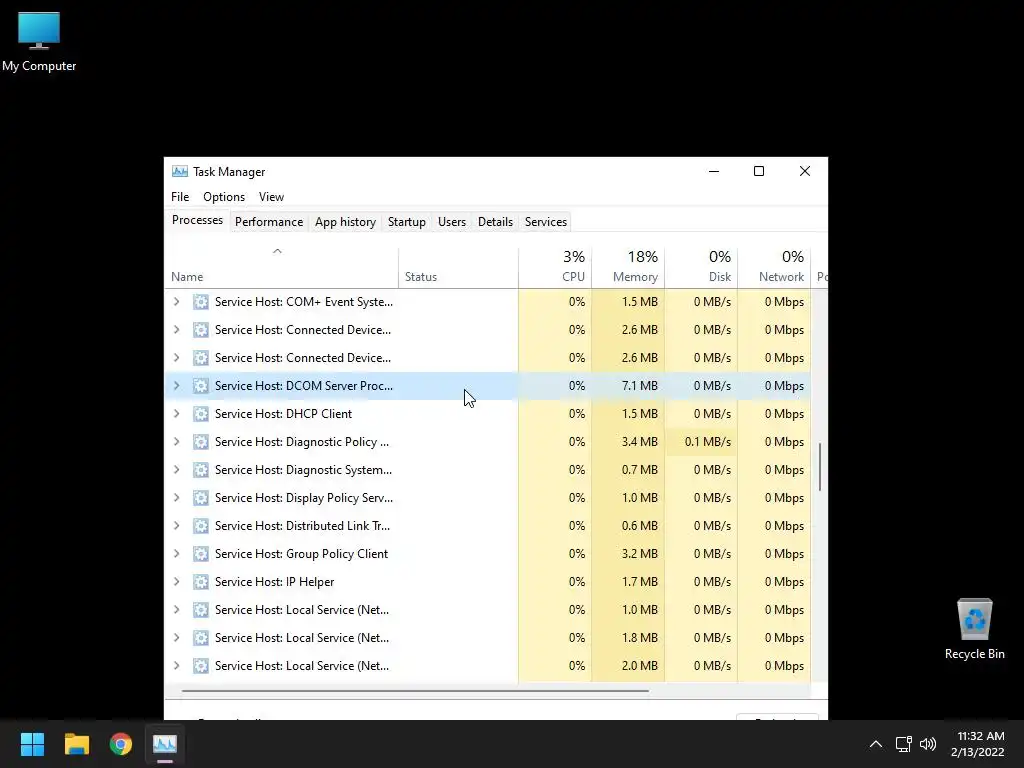This screenshot has width=1024, height=768.
Task: Switch to the Performance tab
Action: (268, 222)
